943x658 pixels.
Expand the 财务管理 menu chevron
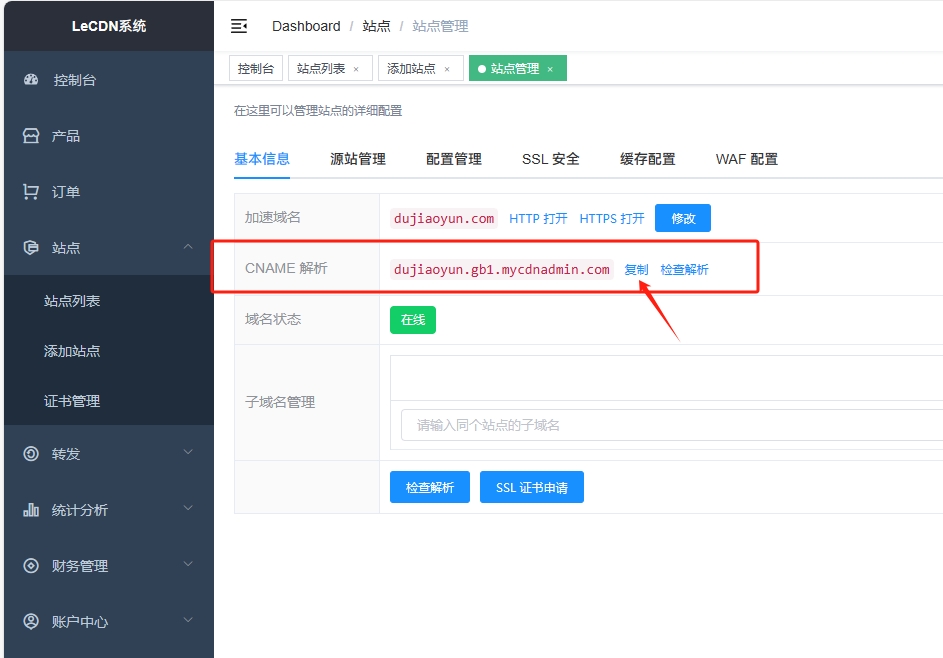[x=188, y=565]
